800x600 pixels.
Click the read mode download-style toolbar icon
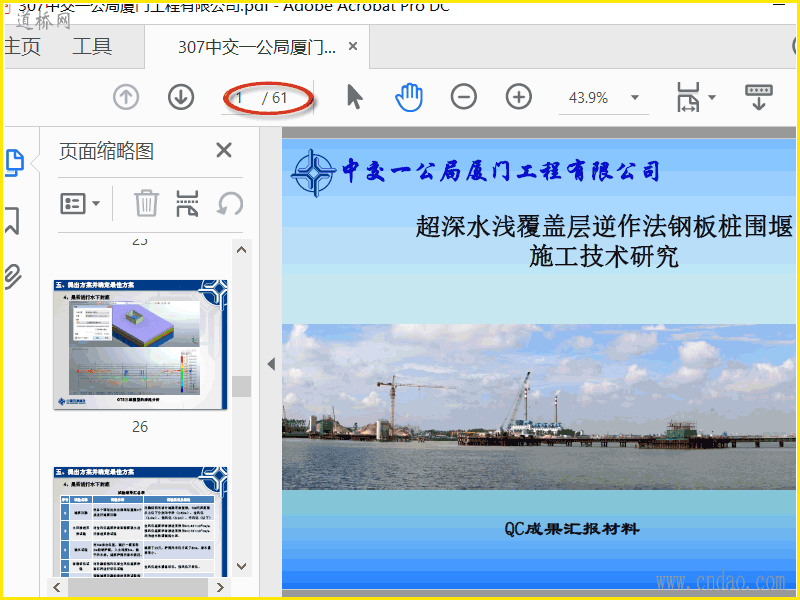[759, 97]
